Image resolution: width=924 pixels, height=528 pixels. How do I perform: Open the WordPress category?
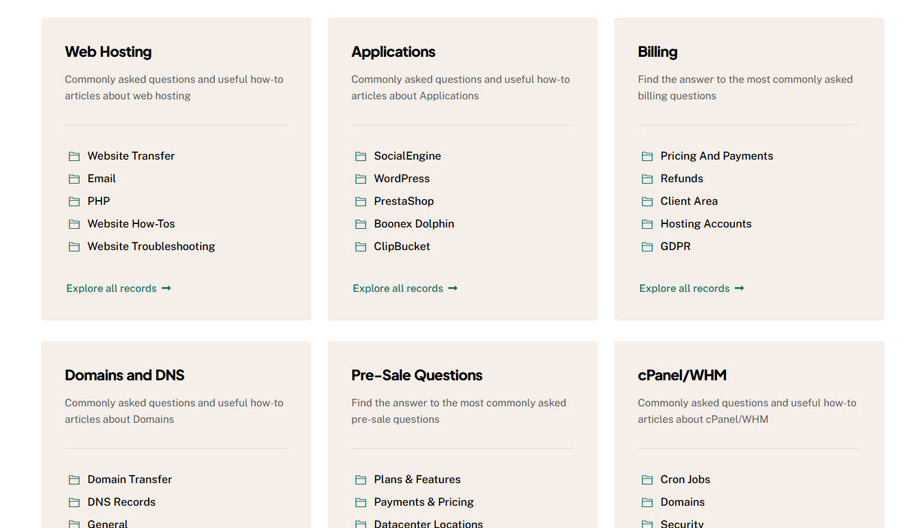point(401,179)
